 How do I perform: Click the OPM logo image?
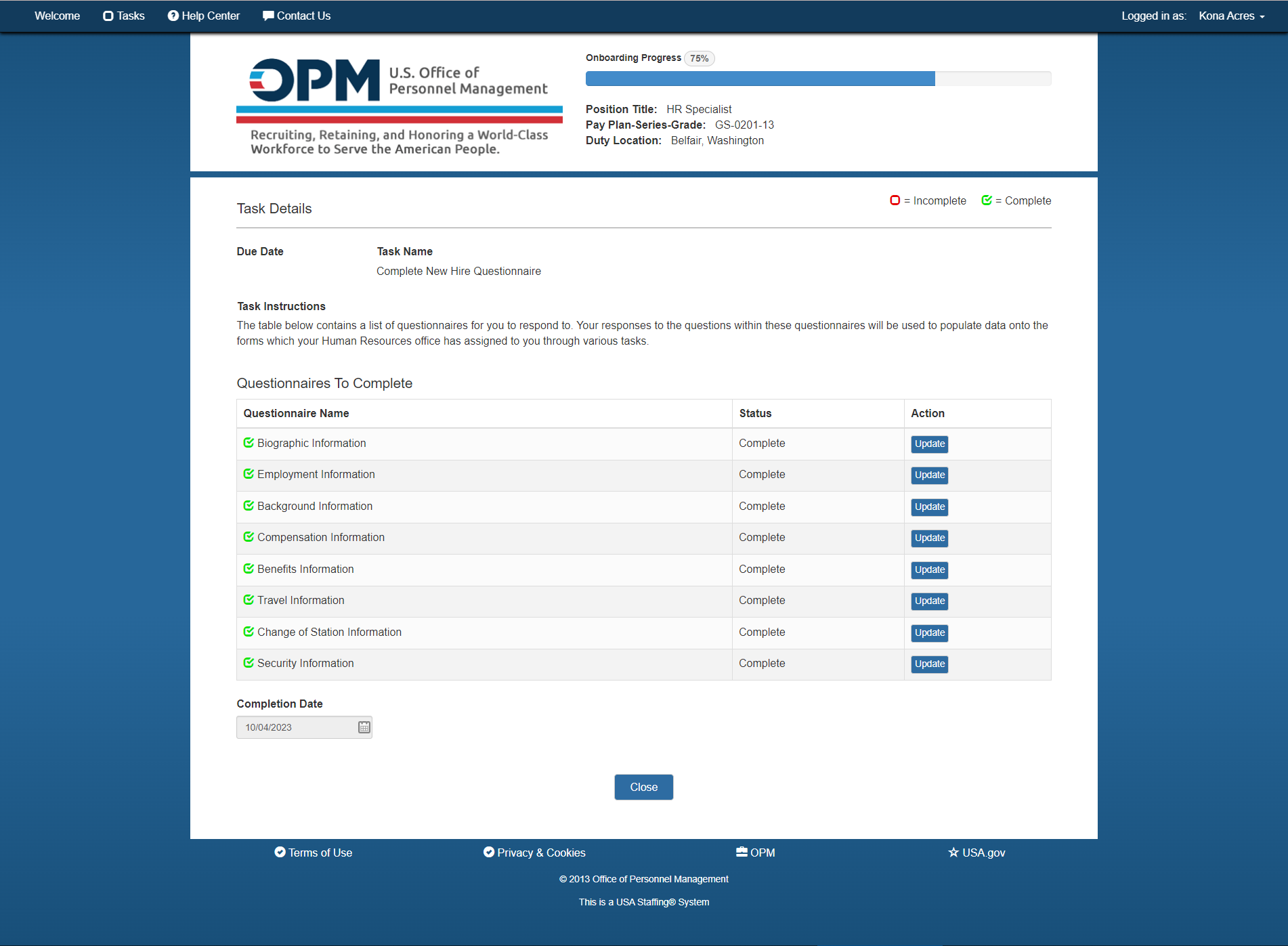coord(400,107)
